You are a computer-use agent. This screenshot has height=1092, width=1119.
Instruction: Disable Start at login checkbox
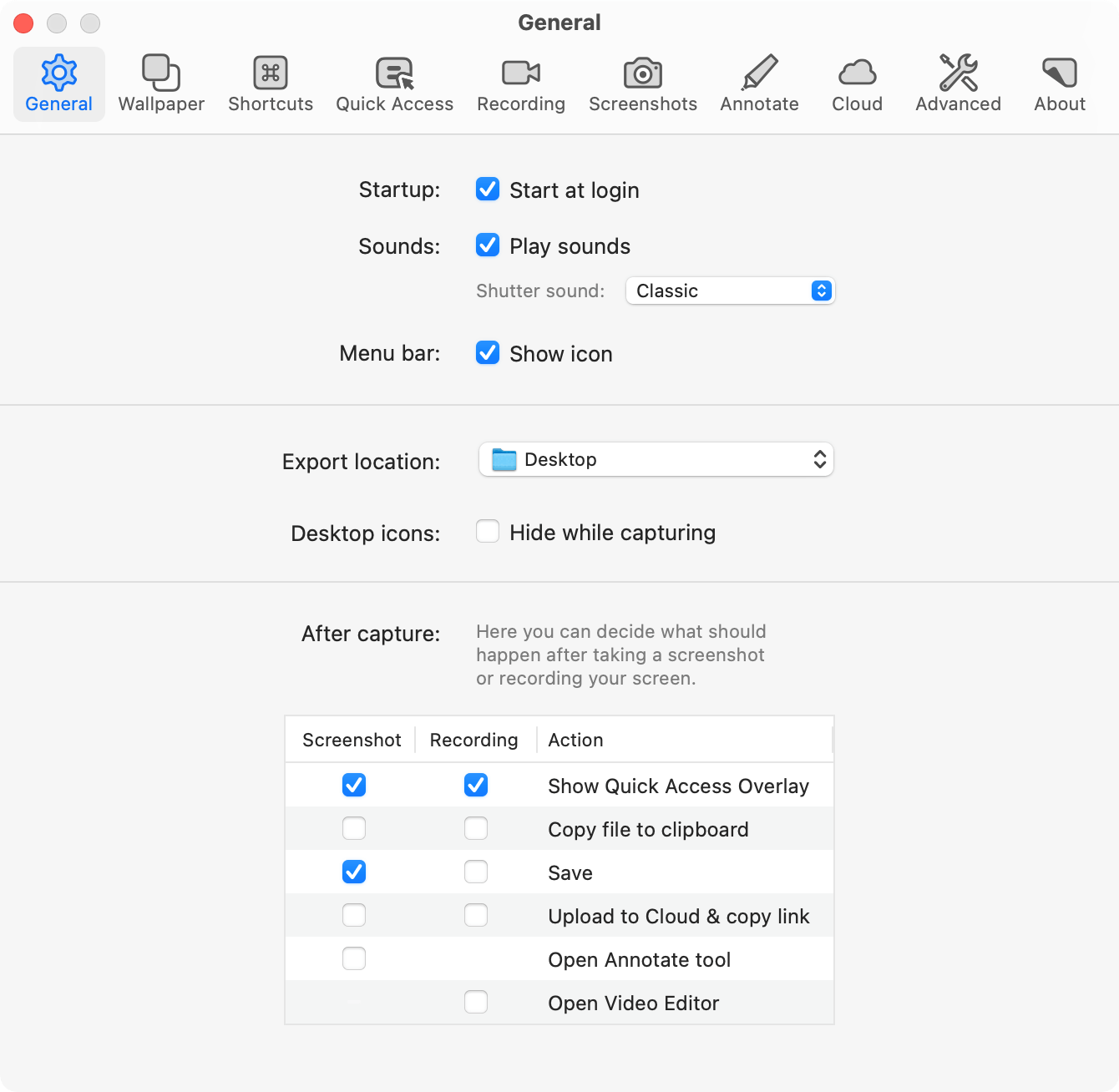pyautogui.click(x=488, y=190)
